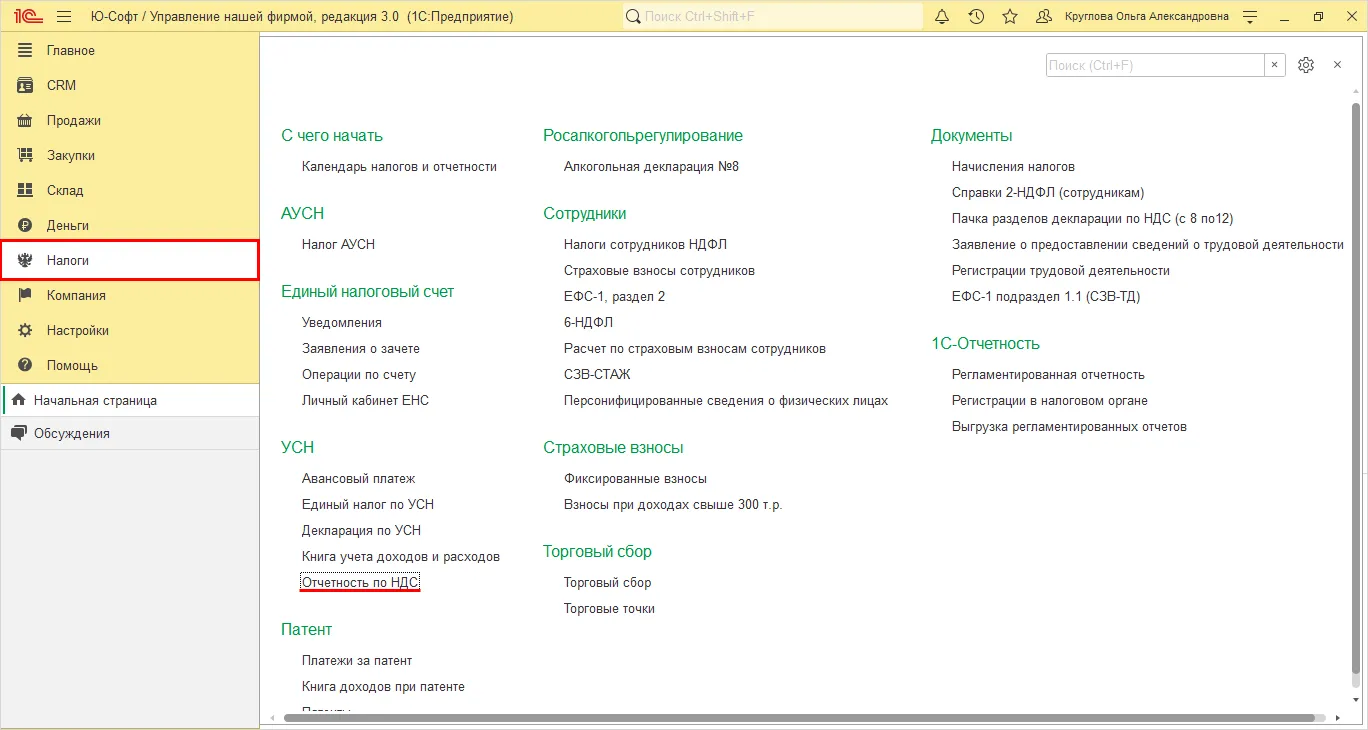Open 6-НДФЛ link
Screen dimensions: 1368x730
(588, 322)
